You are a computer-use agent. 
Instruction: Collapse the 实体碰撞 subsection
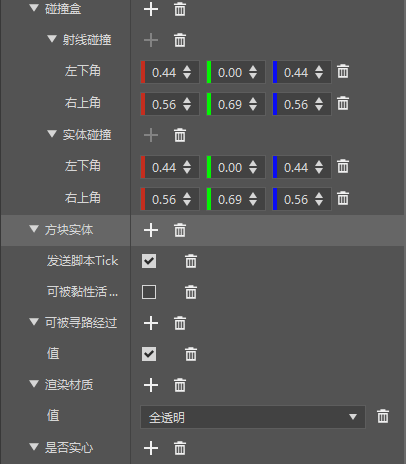52,134
